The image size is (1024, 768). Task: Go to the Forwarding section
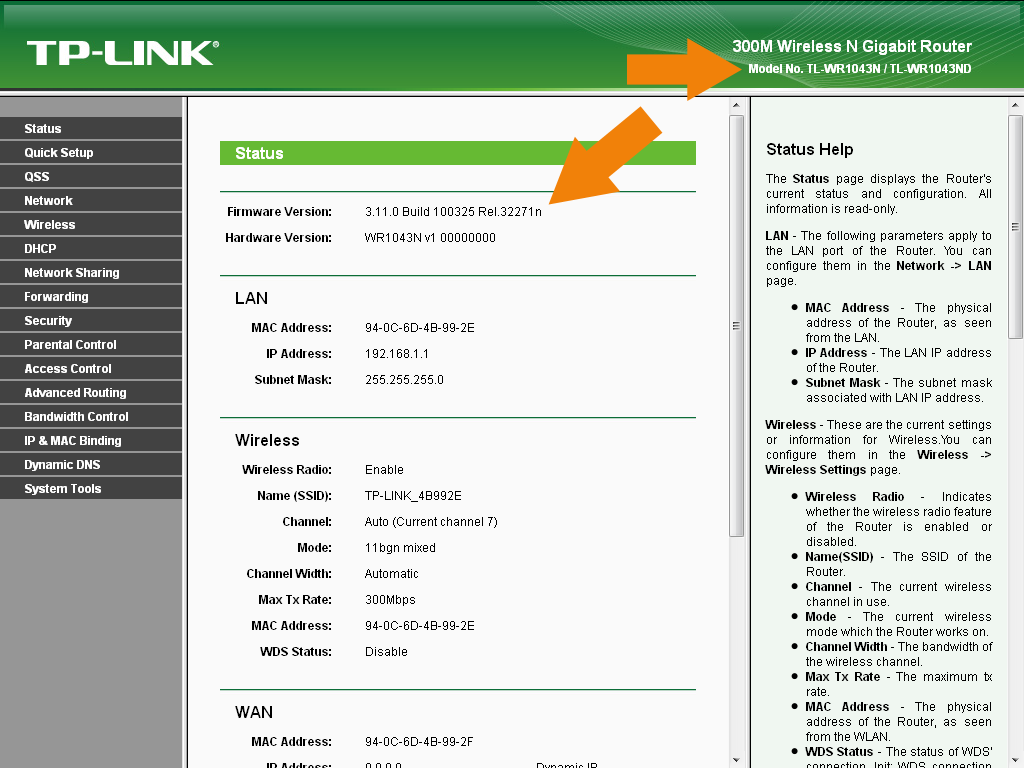click(91, 296)
